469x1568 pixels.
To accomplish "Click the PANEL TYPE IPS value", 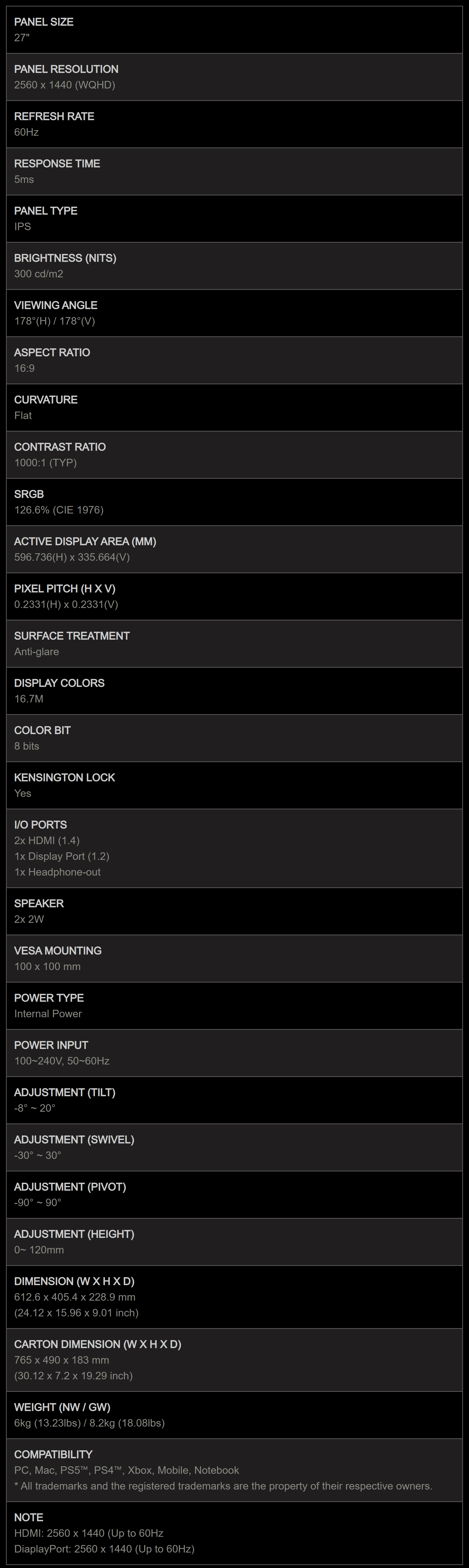I will coord(22,226).
